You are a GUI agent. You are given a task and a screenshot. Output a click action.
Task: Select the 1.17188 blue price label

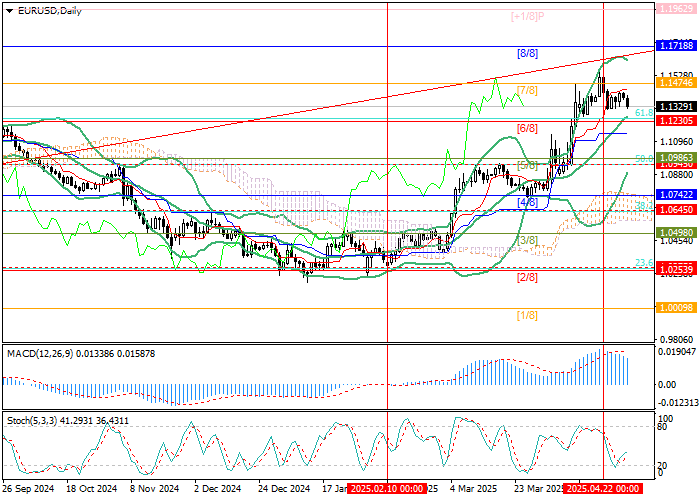[x=677, y=46]
